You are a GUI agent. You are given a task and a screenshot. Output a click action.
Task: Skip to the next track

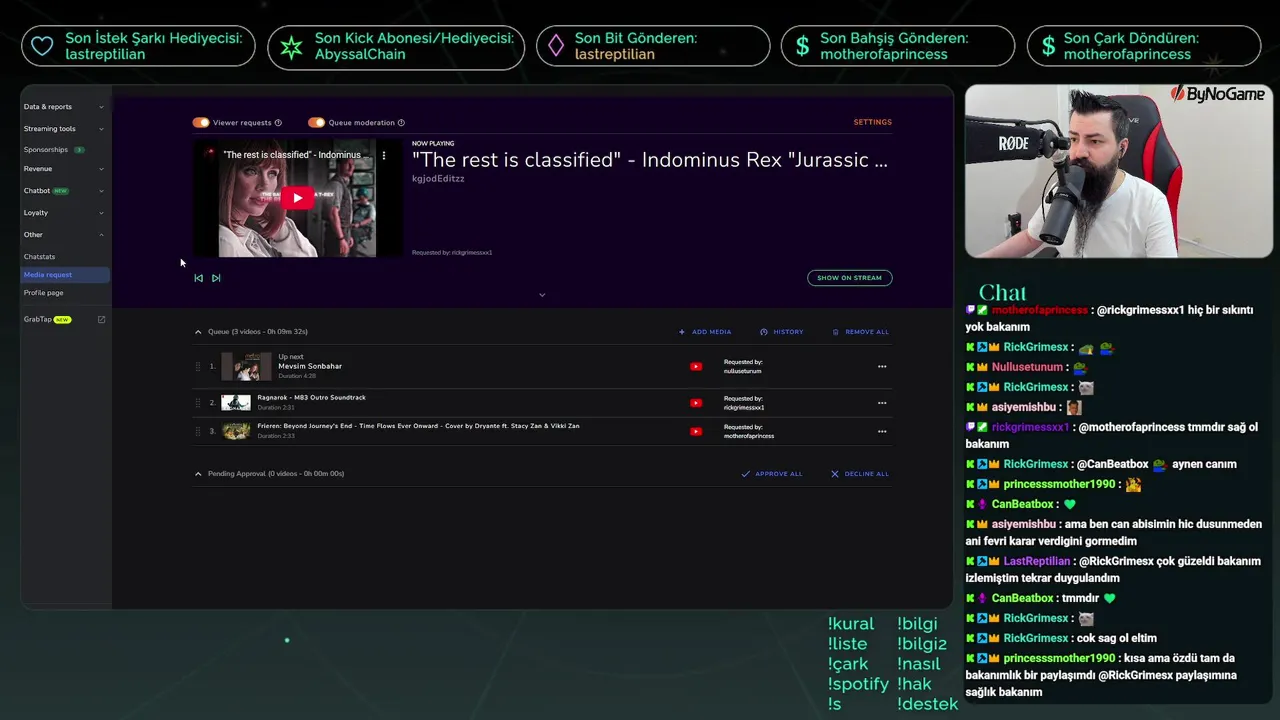click(216, 278)
